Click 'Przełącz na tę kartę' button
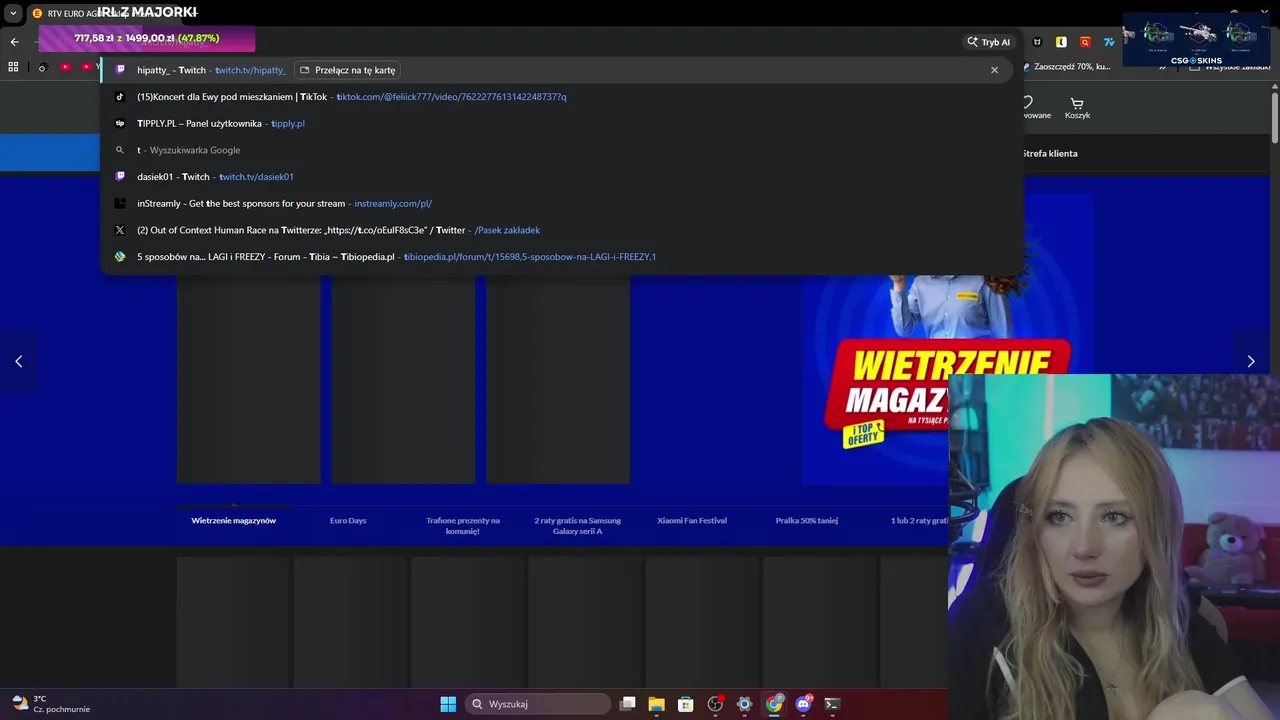The height and width of the screenshot is (720, 1280). coord(347,70)
